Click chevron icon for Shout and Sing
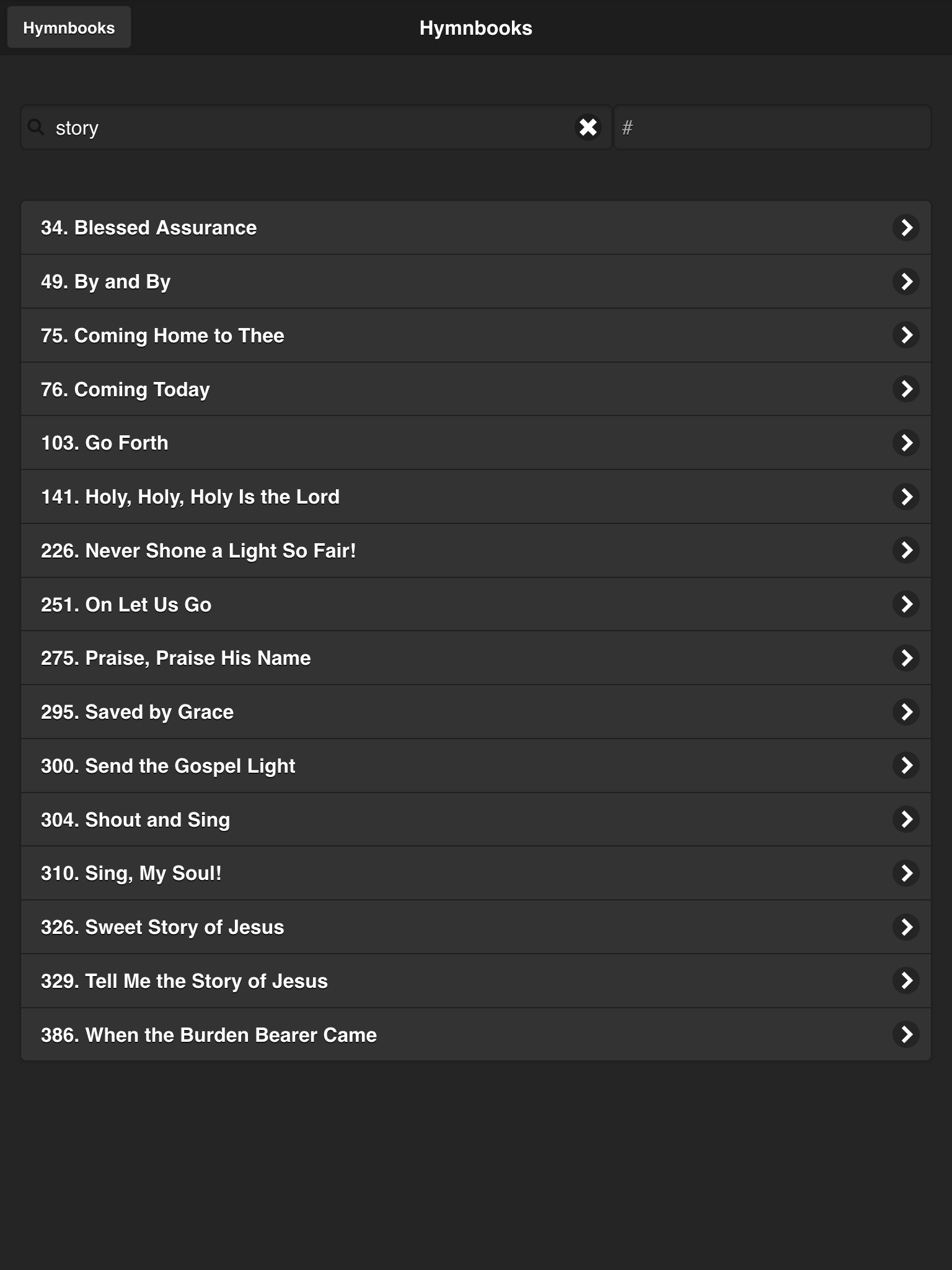 point(906,819)
